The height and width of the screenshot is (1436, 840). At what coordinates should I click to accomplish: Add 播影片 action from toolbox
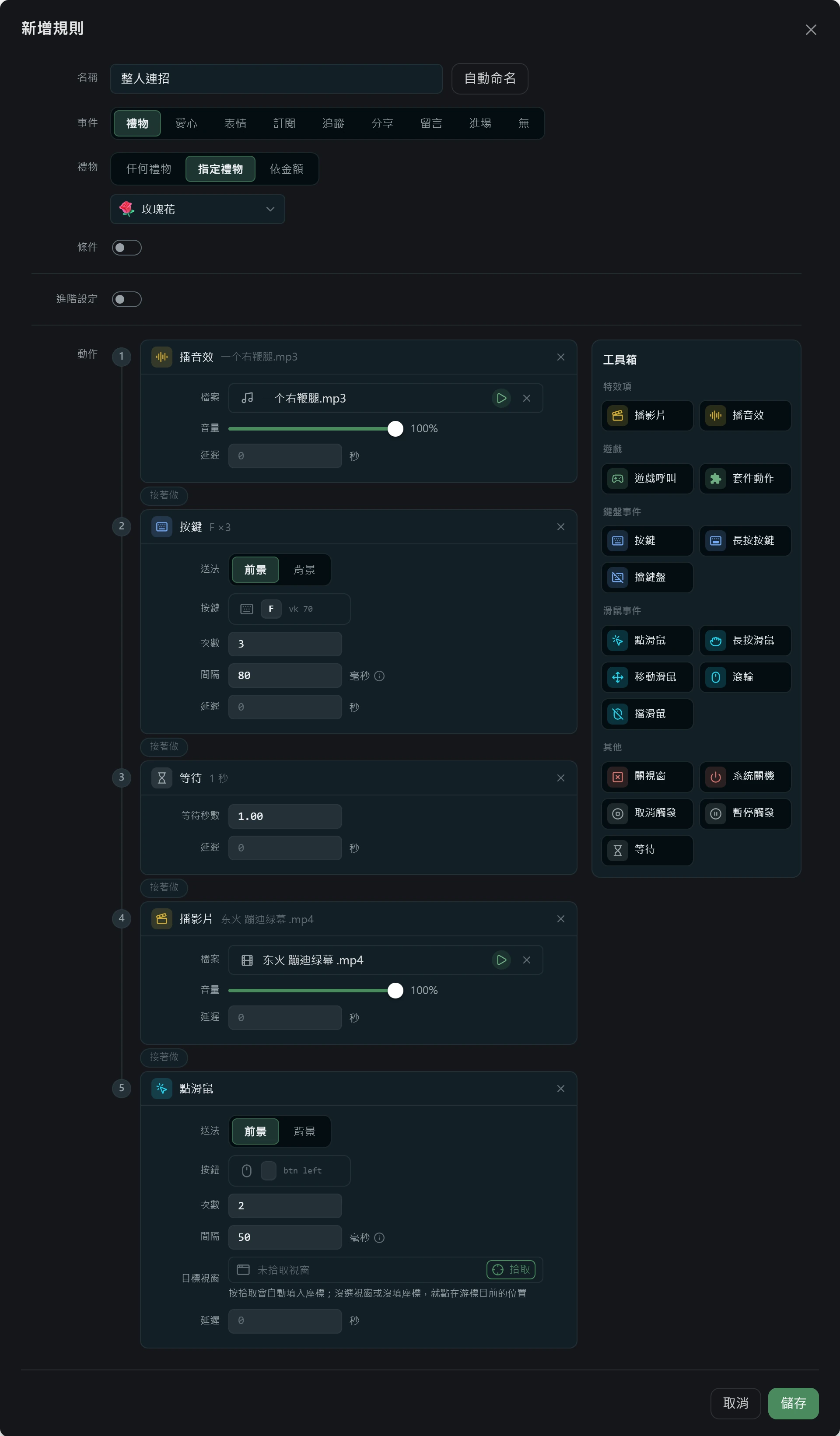tap(647, 415)
